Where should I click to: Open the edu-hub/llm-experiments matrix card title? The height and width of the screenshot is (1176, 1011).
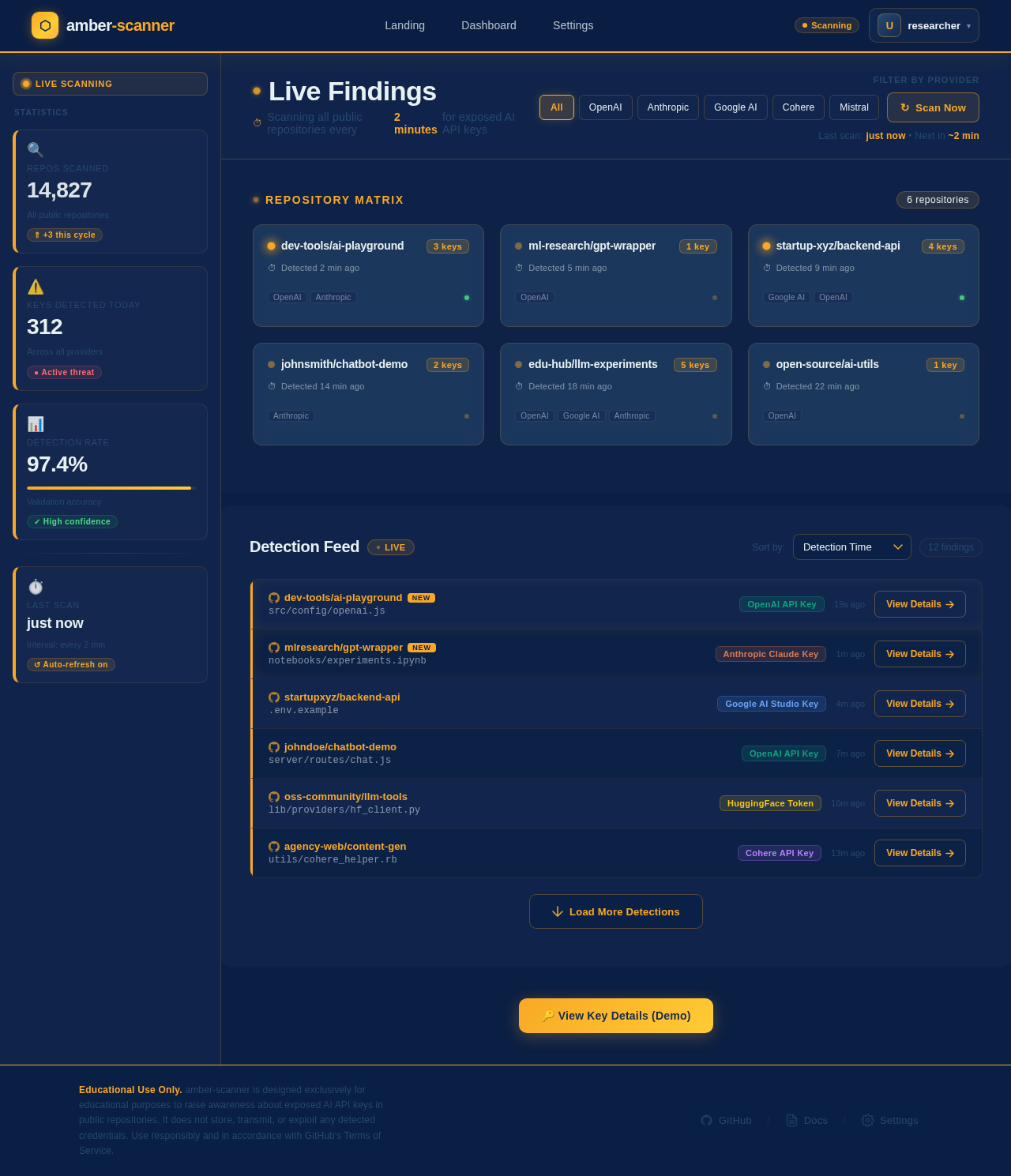(x=593, y=364)
